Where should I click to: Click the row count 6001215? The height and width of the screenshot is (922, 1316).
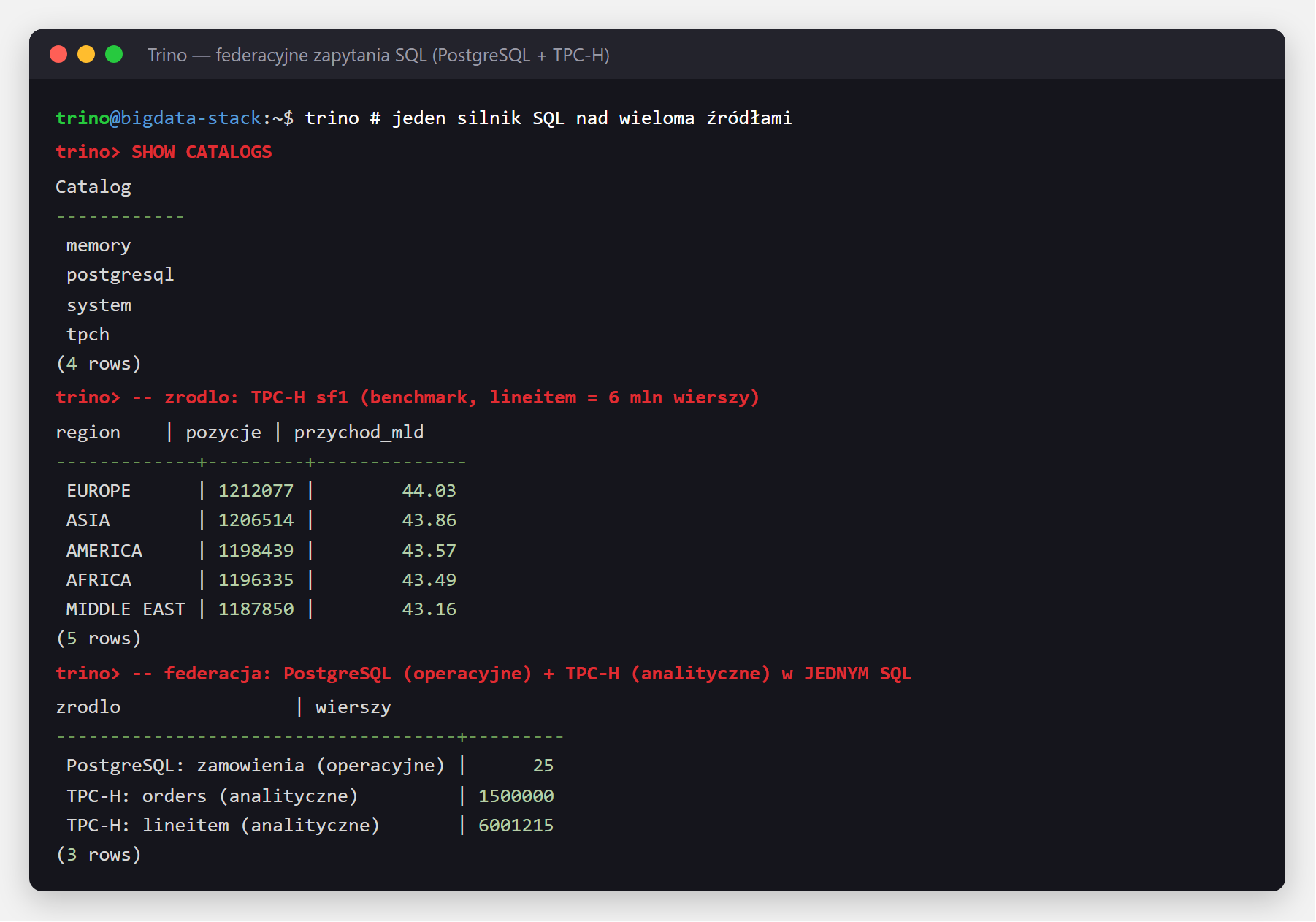pyautogui.click(x=516, y=826)
